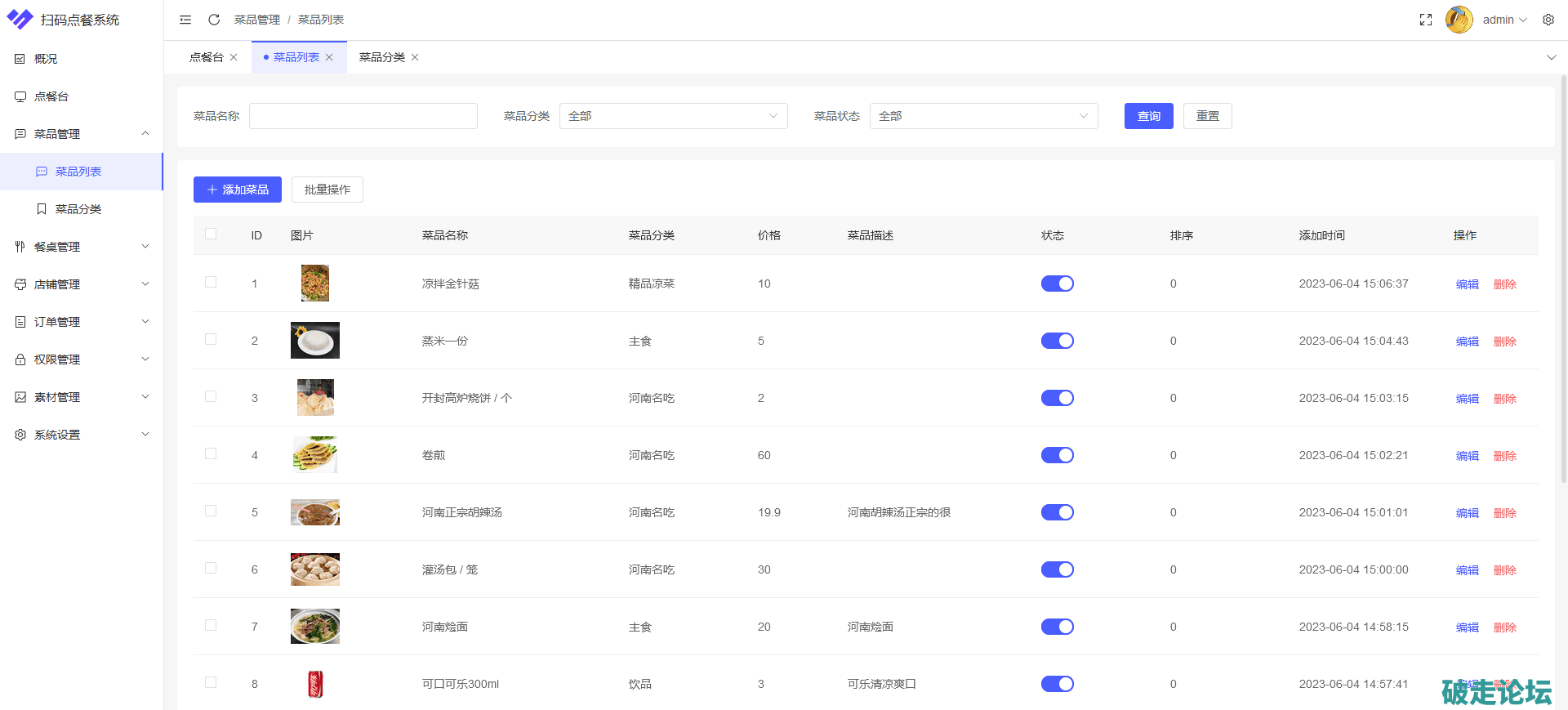Switch to the 点餐台 tab
The width and height of the screenshot is (1568, 710).
pos(206,57)
